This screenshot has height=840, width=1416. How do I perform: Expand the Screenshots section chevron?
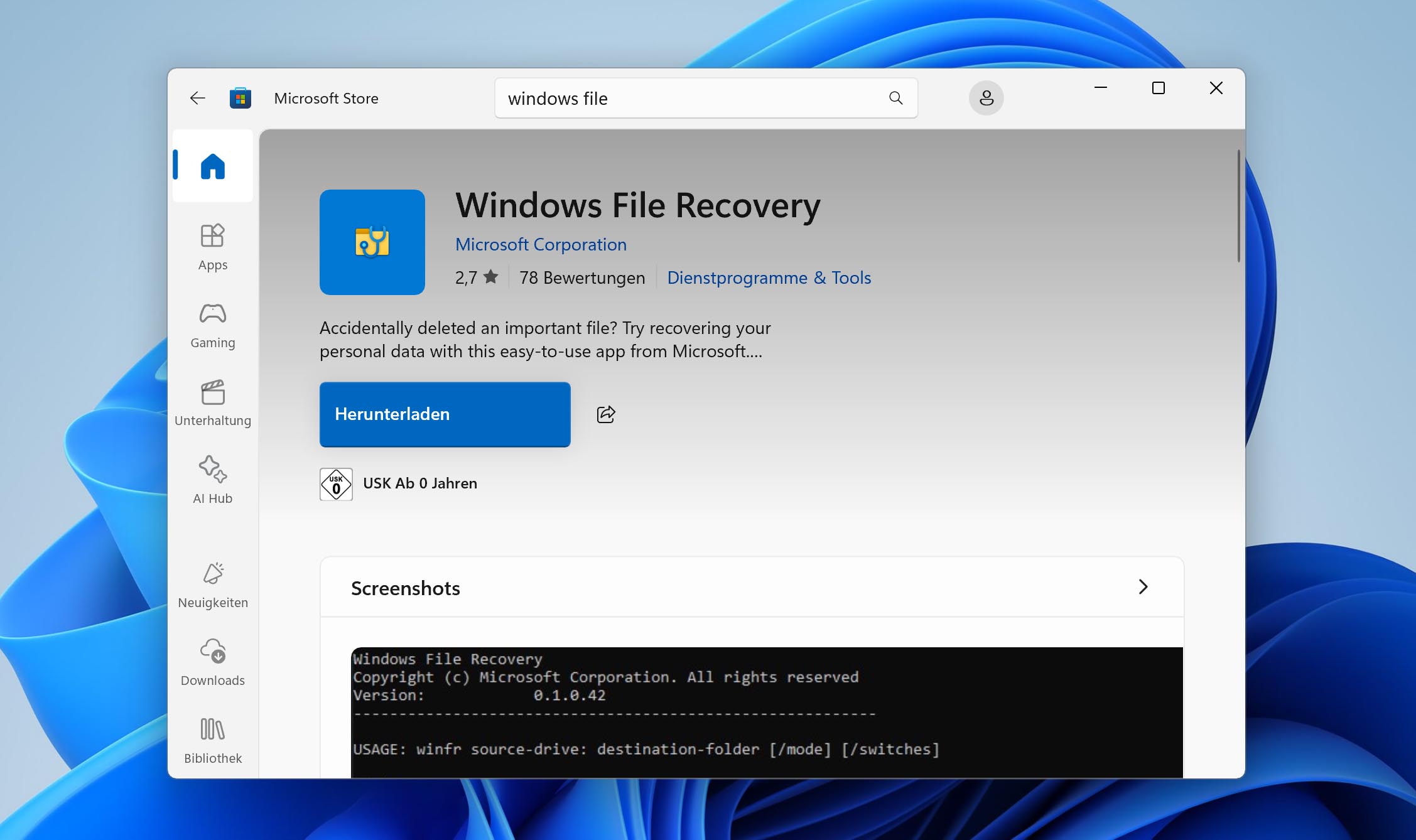[x=1143, y=587]
